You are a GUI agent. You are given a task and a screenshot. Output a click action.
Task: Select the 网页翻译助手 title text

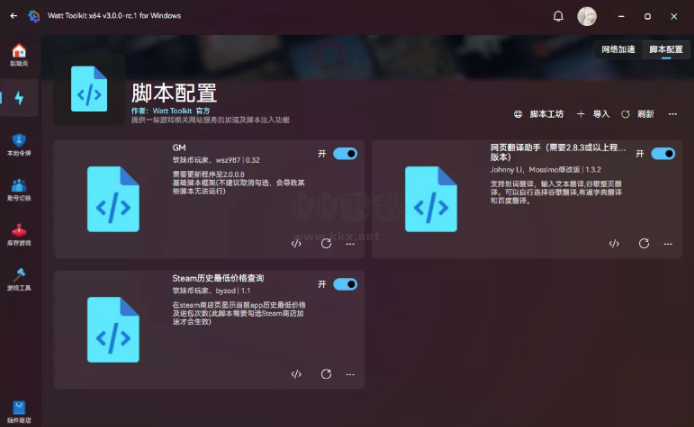[x=558, y=152]
